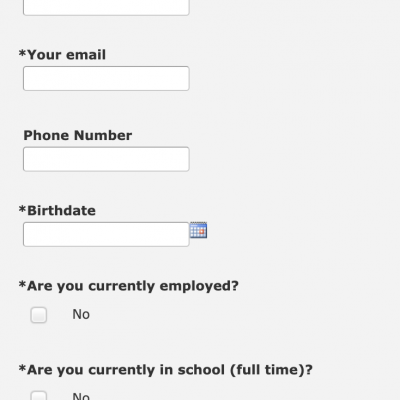This screenshot has width=400, height=400.
Task: Select the Are you currently employed question
Action: [x=129, y=286]
